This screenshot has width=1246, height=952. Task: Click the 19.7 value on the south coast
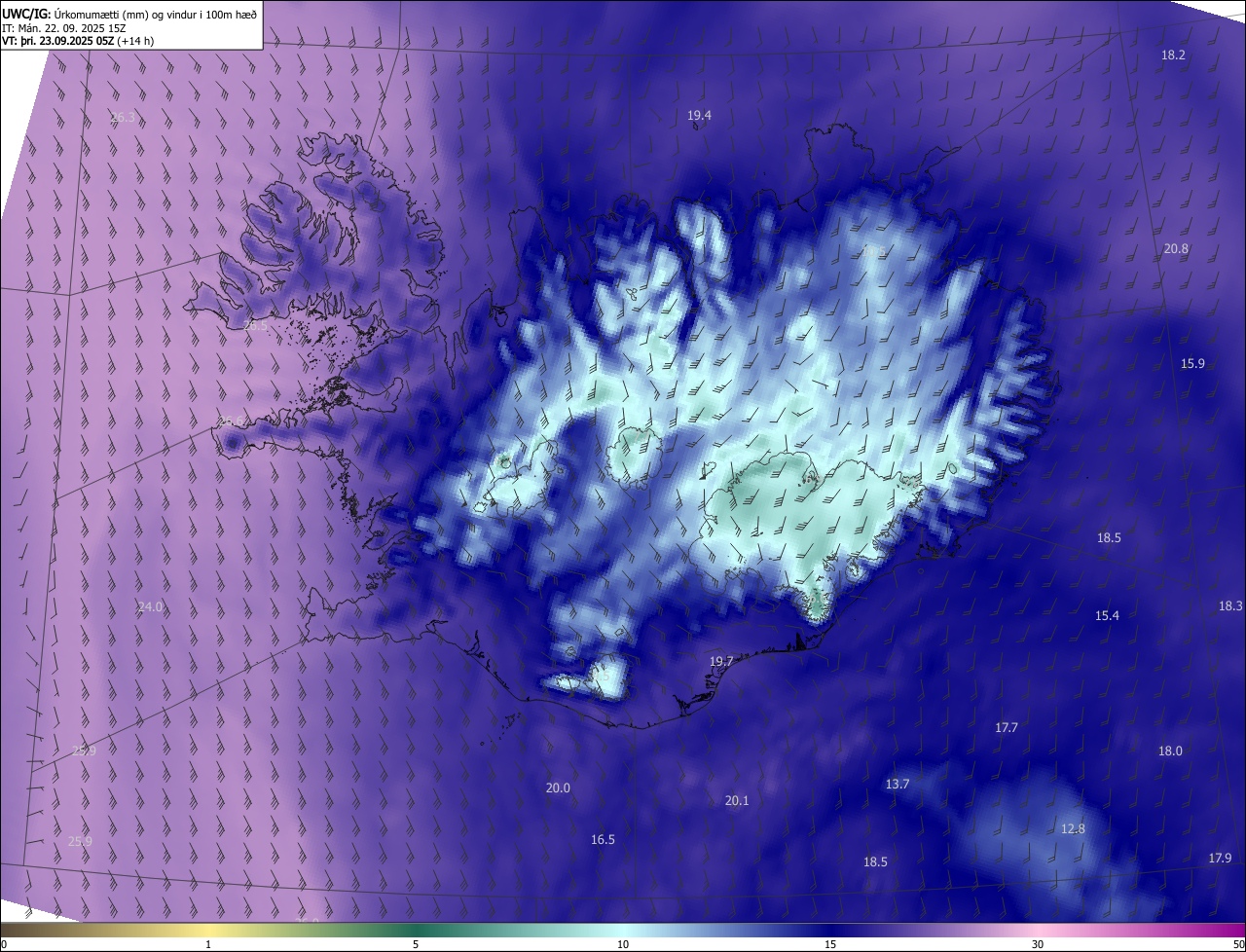[x=720, y=661]
